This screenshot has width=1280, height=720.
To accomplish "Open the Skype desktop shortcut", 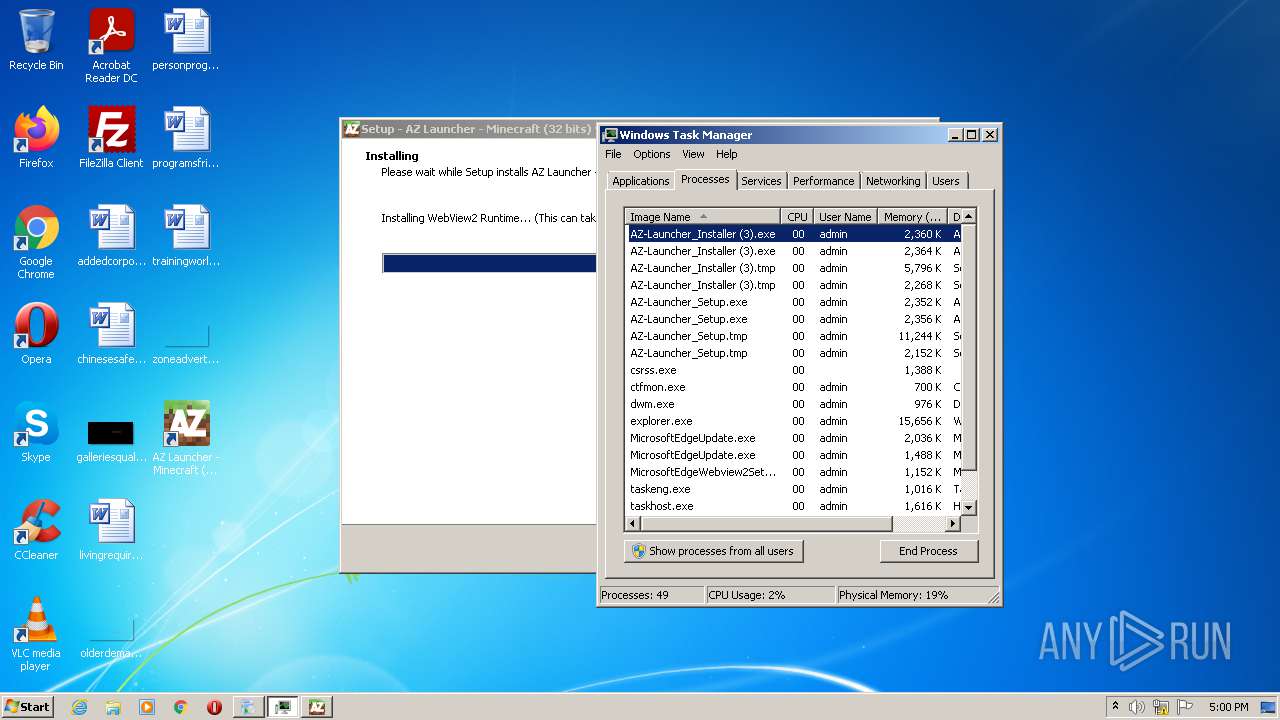I will (x=36, y=432).
